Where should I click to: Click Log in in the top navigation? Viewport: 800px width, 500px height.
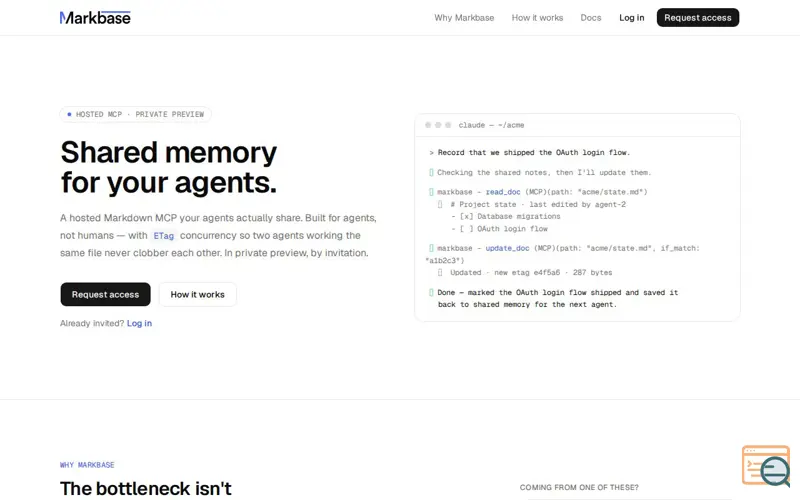[x=632, y=18]
